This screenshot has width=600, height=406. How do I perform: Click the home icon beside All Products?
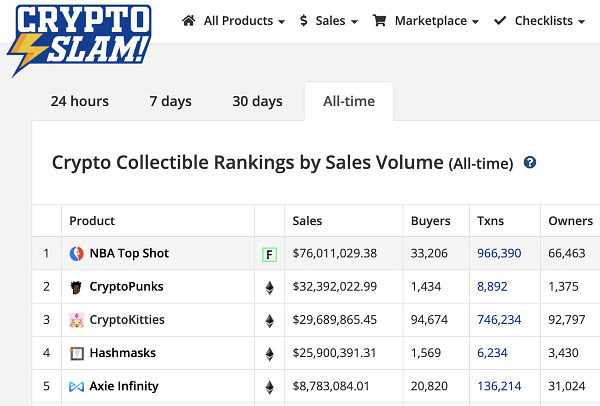(x=188, y=21)
